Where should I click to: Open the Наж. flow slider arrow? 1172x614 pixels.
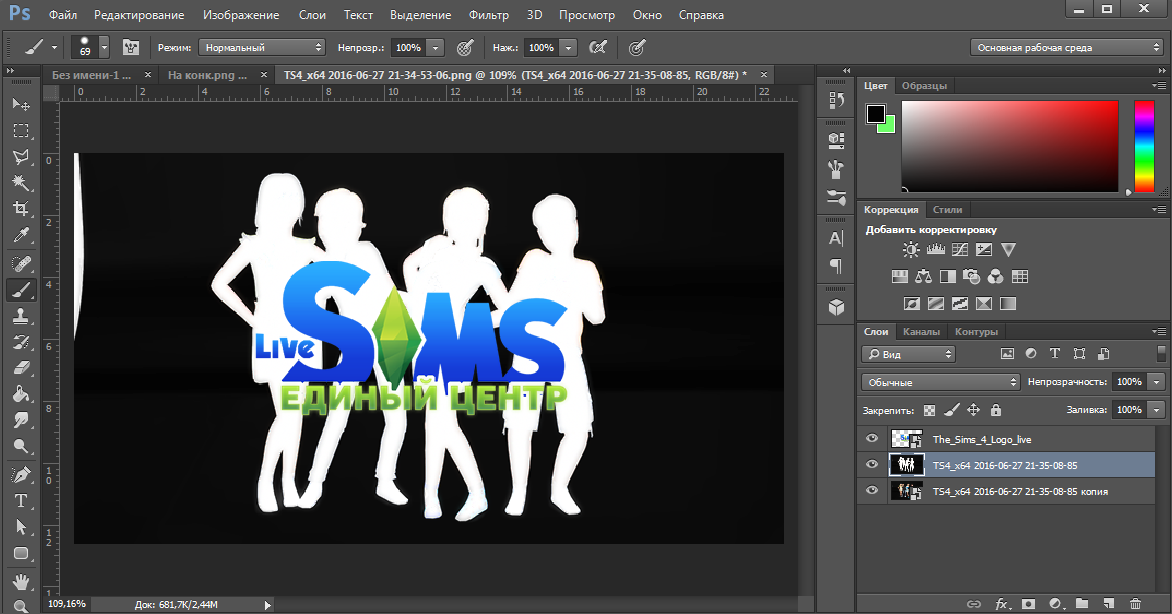(x=569, y=48)
